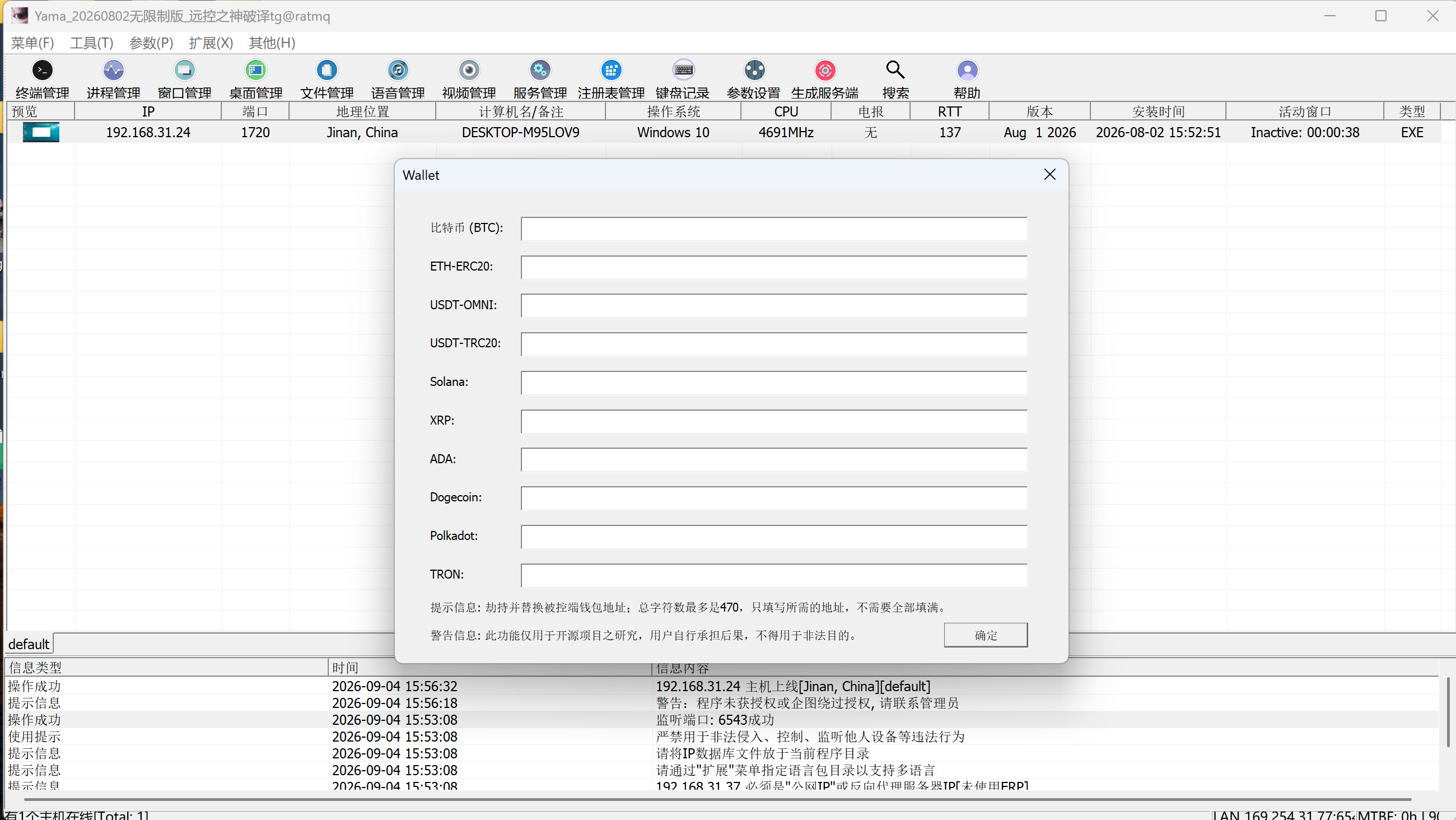The width and height of the screenshot is (1456, 820).
Task: Select log entry 监听端口: 6543成功
Action: click(x=722, y=720)
